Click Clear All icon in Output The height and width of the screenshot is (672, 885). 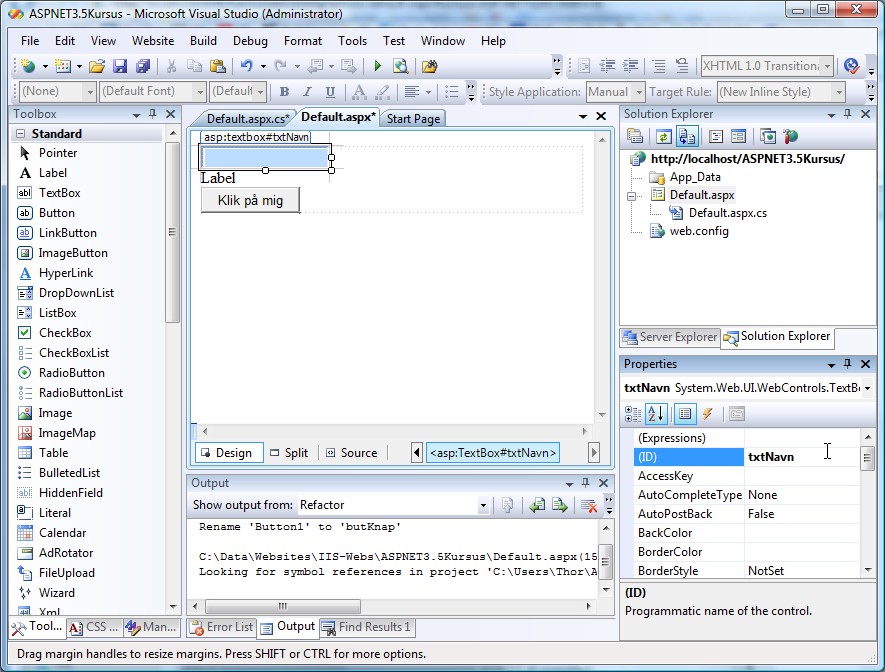(x=589, y=506)
